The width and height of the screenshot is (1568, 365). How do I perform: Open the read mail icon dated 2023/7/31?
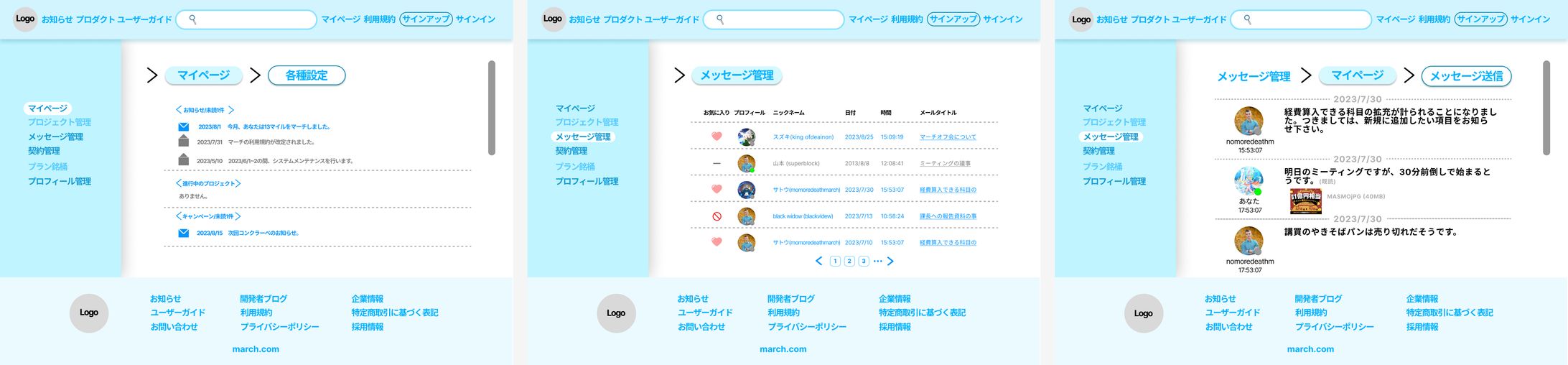pyautogui.click(x=184, y=141)
